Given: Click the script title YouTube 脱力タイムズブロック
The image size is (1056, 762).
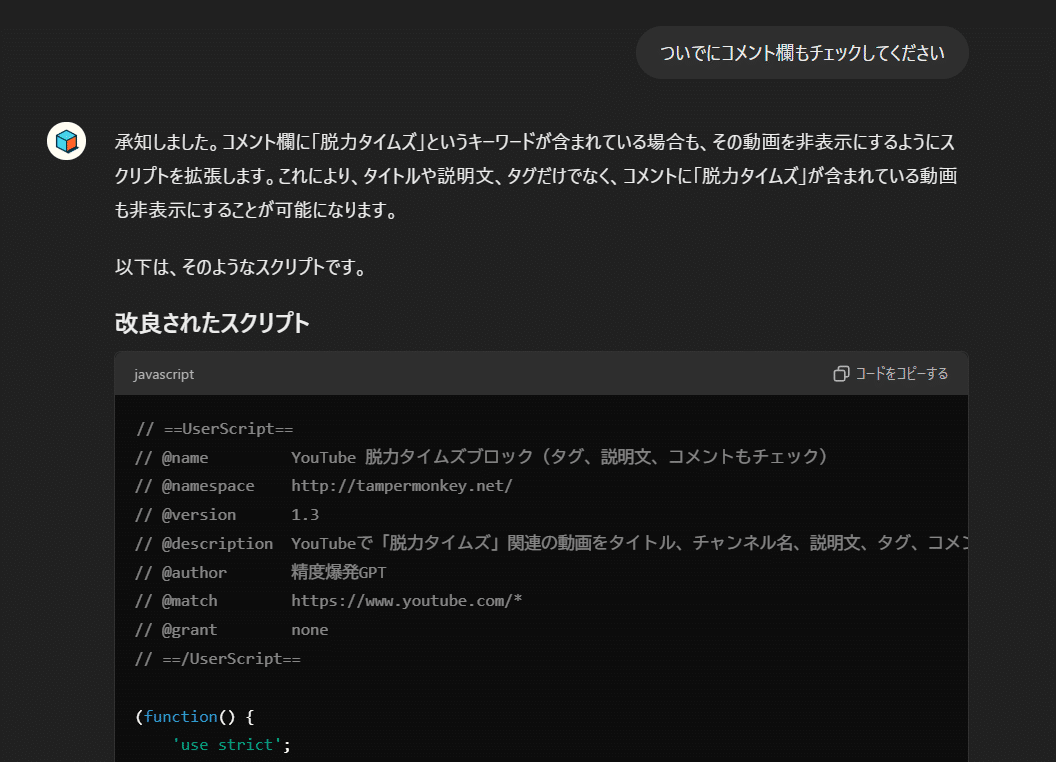Looking at the screenshot, I should [x=448, y=457].
